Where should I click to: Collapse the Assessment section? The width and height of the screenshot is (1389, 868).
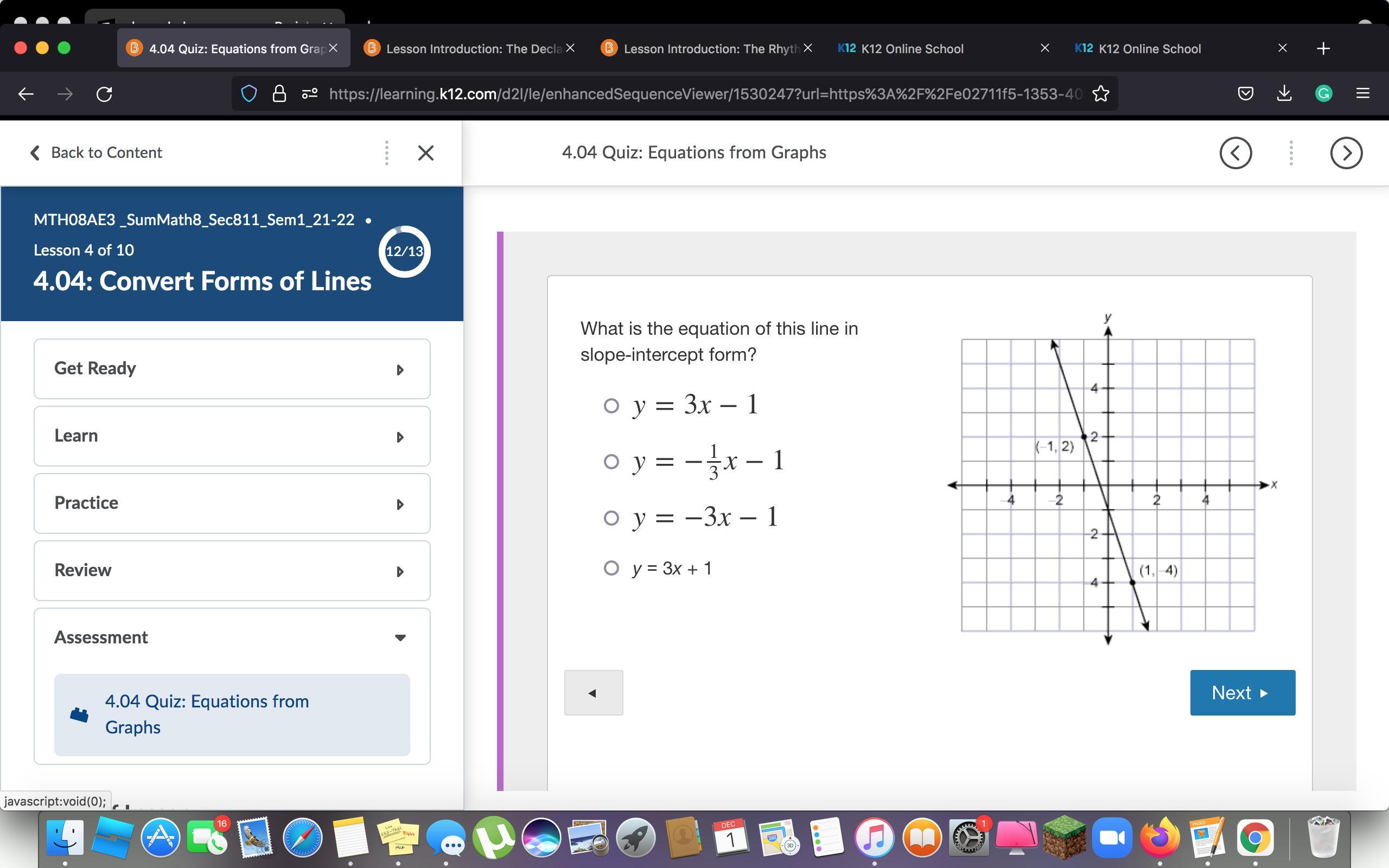click(x=232, y=637)
